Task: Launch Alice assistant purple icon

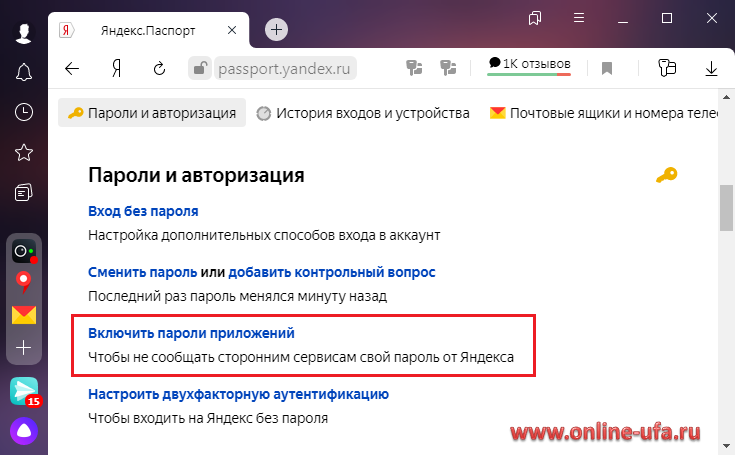Action: pos(24,431)
